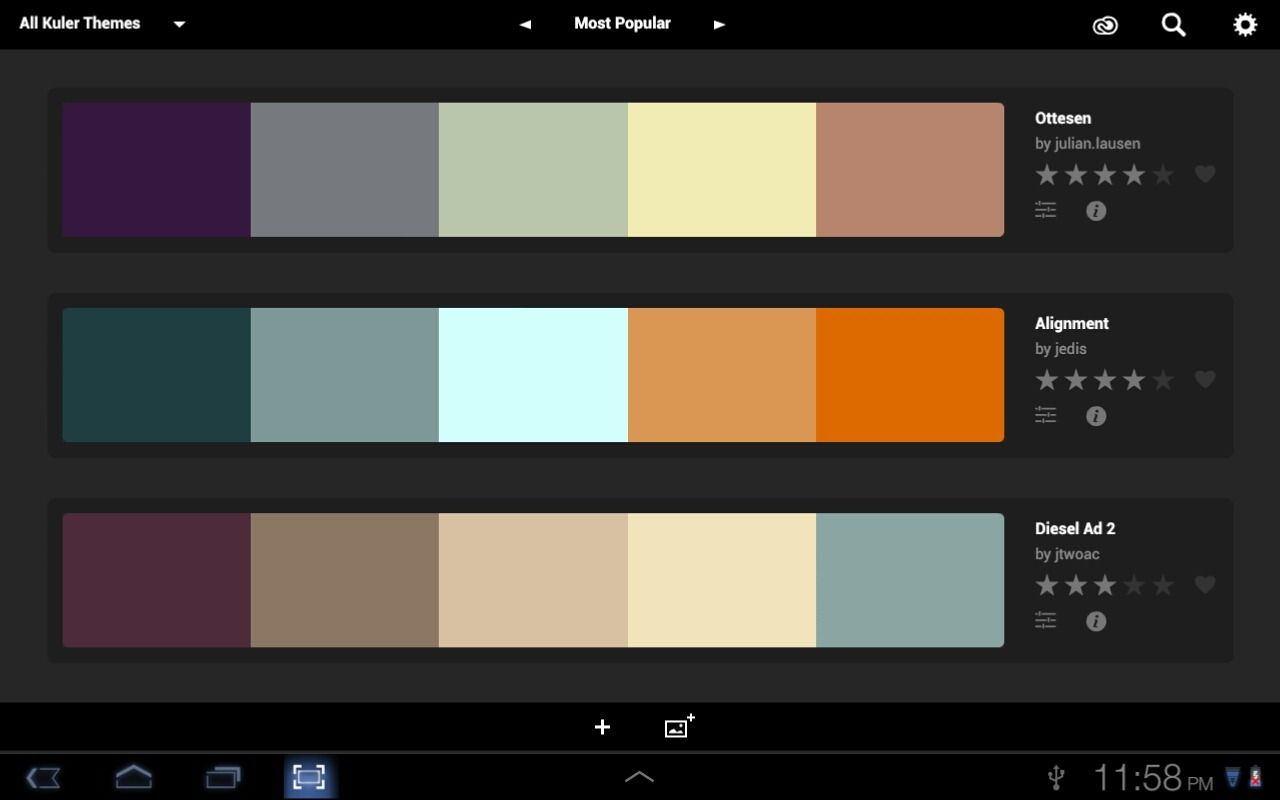Image resolution: width=1280 pixels, height=800 pixels.
Task: Open create theme from image icon
Action: (x=679, y=727)
